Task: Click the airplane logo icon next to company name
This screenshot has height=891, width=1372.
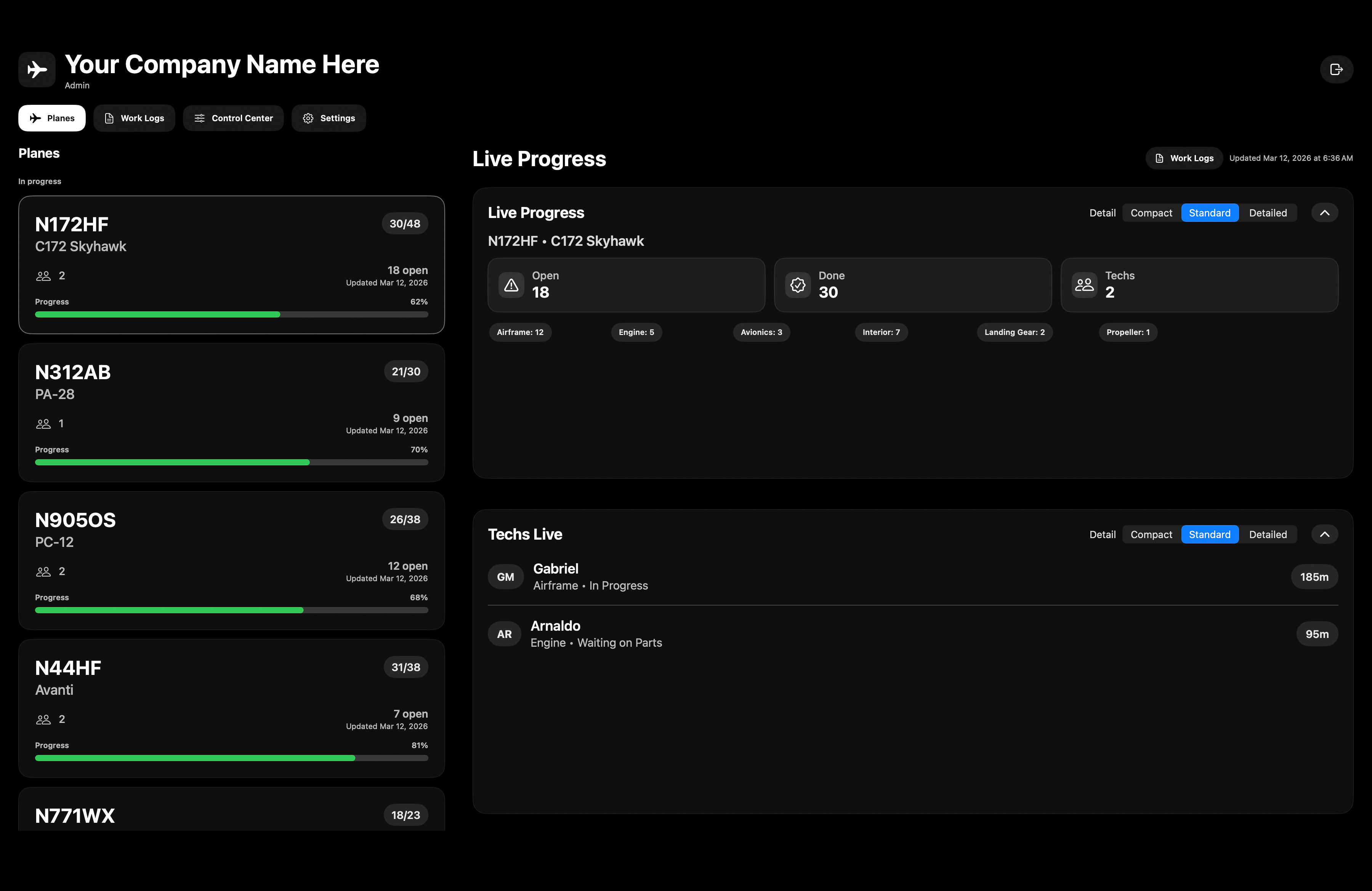Action: pyautogui.click(x=36, y=69)
